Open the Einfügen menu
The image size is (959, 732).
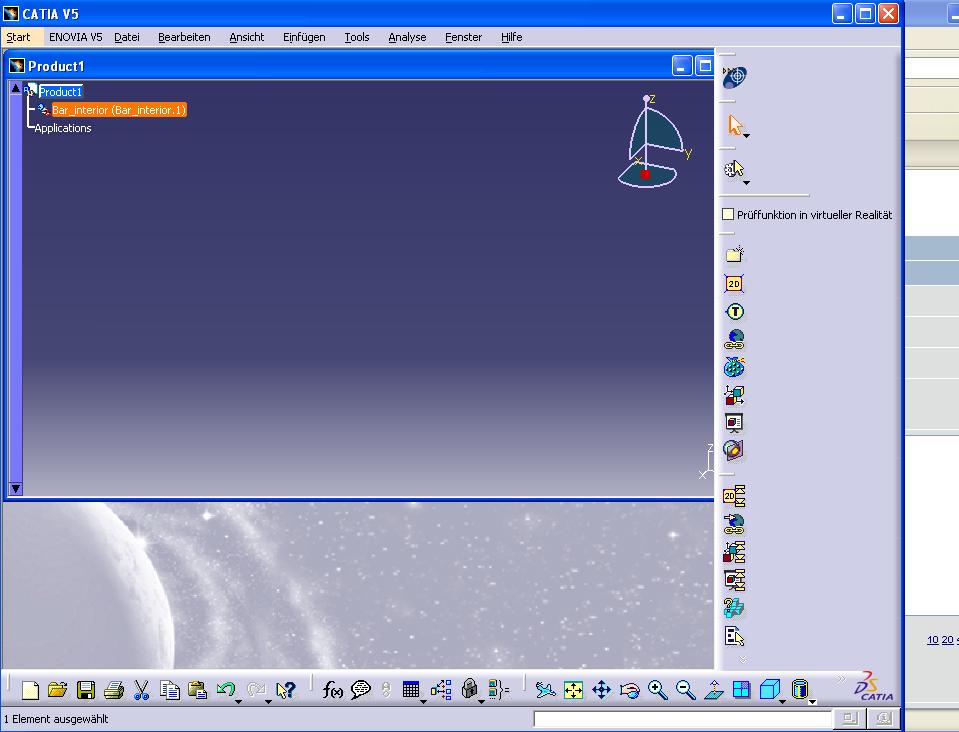tap(304, 37)
